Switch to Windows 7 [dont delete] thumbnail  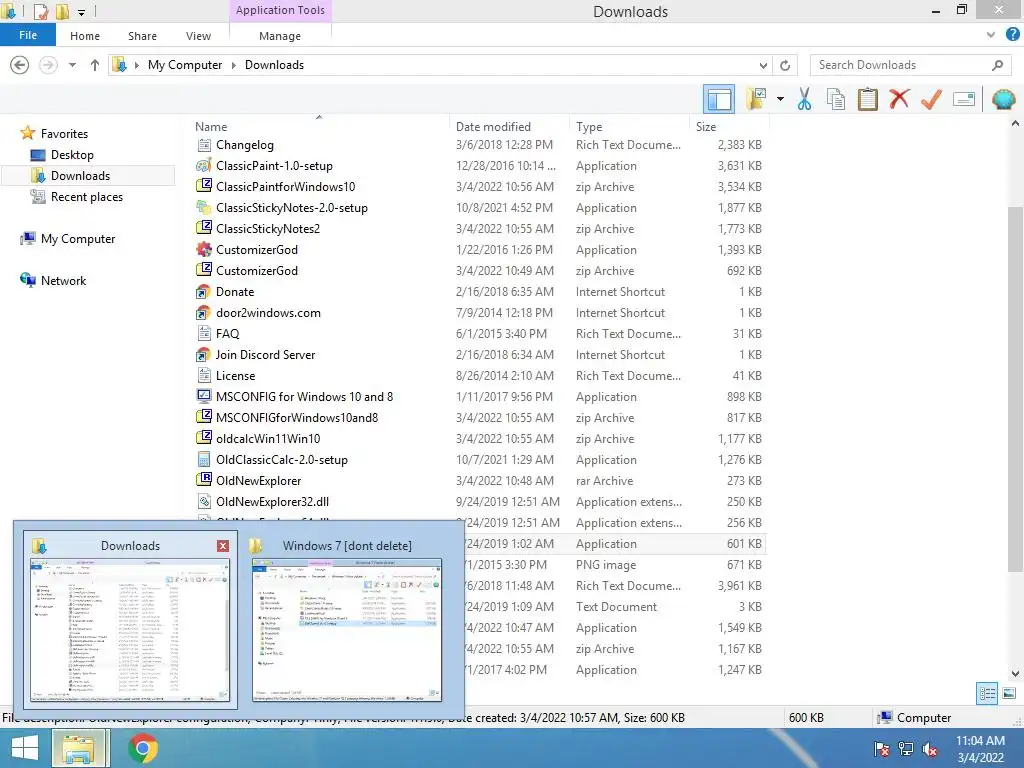pyautogui.click(x=347, y=630)
